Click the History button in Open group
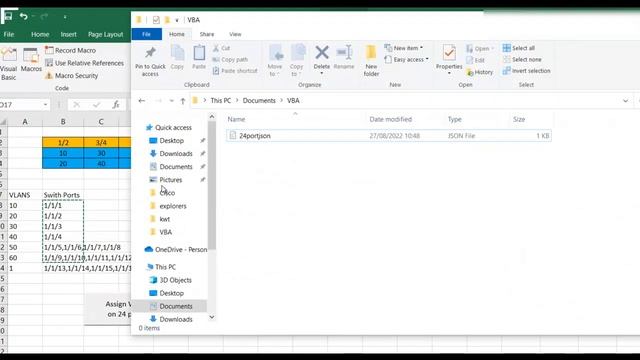Image resolution: width=640 pixels, height=360 pixels. tap(480, 72)
